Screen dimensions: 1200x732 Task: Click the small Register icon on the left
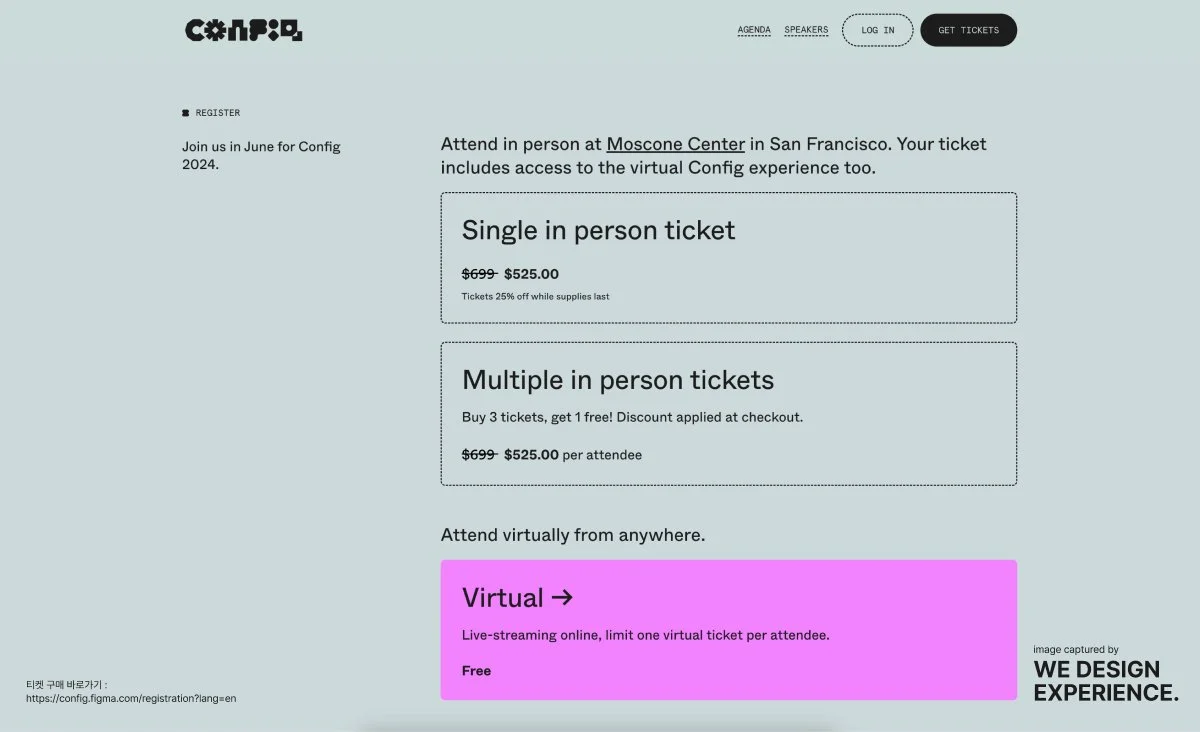coord(186,113)
